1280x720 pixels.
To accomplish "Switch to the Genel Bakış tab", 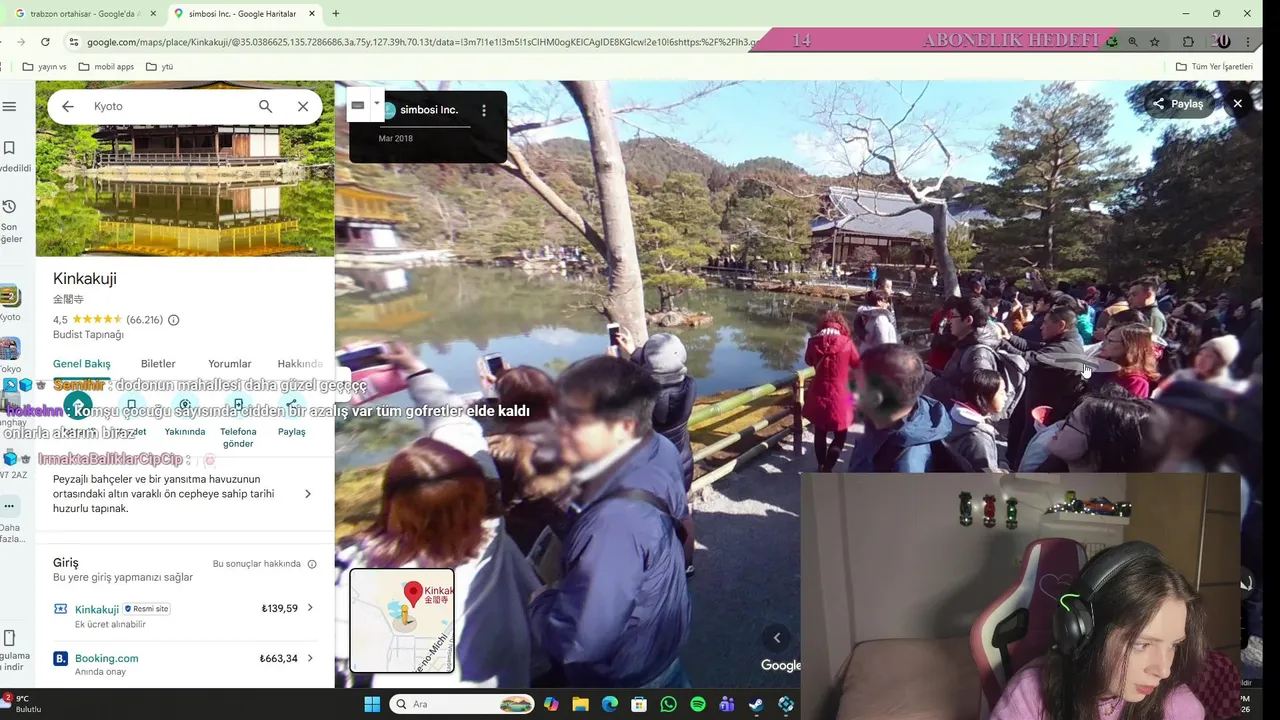I will coord(82,364).
